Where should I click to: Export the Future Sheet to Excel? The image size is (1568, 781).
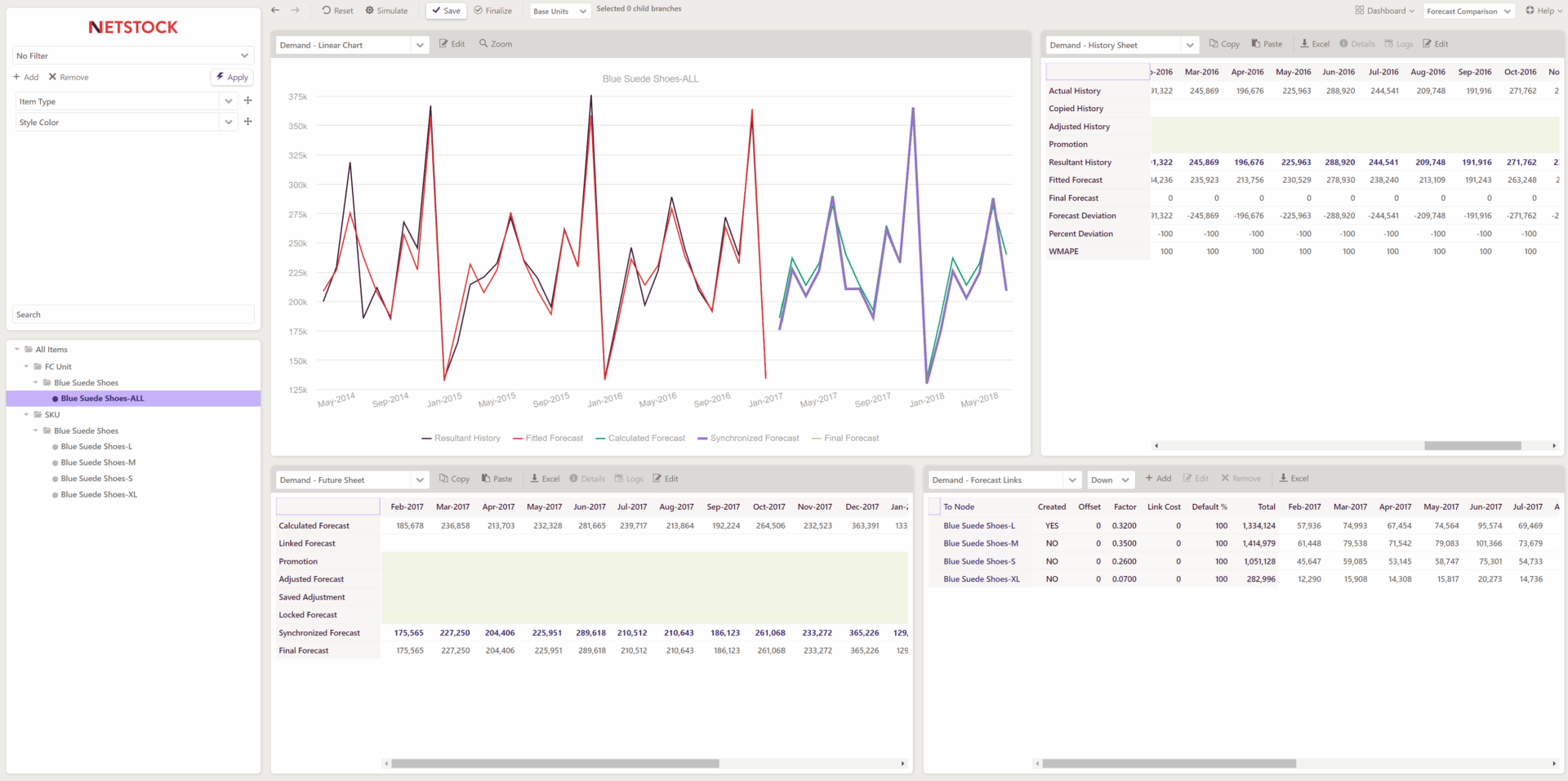click(545, 480)
